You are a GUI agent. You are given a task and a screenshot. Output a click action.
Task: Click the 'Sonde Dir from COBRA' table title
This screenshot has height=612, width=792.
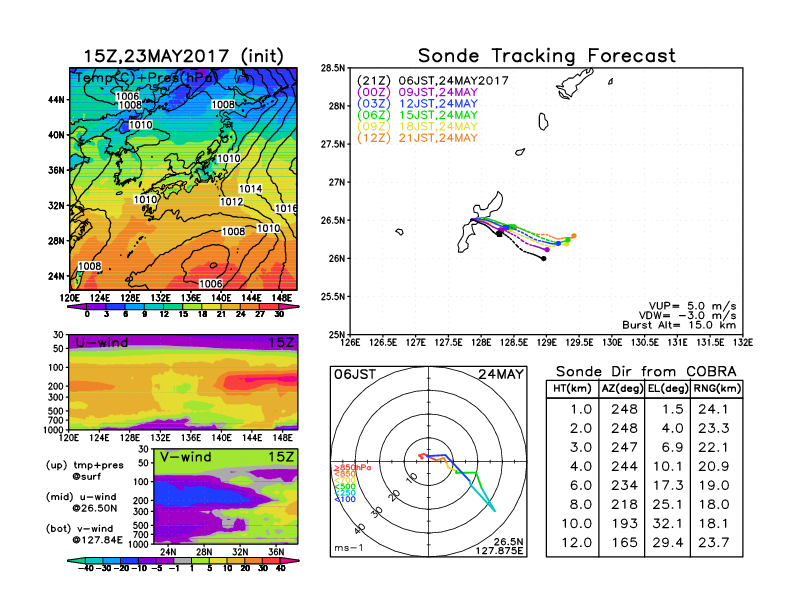tap(646, 372)
